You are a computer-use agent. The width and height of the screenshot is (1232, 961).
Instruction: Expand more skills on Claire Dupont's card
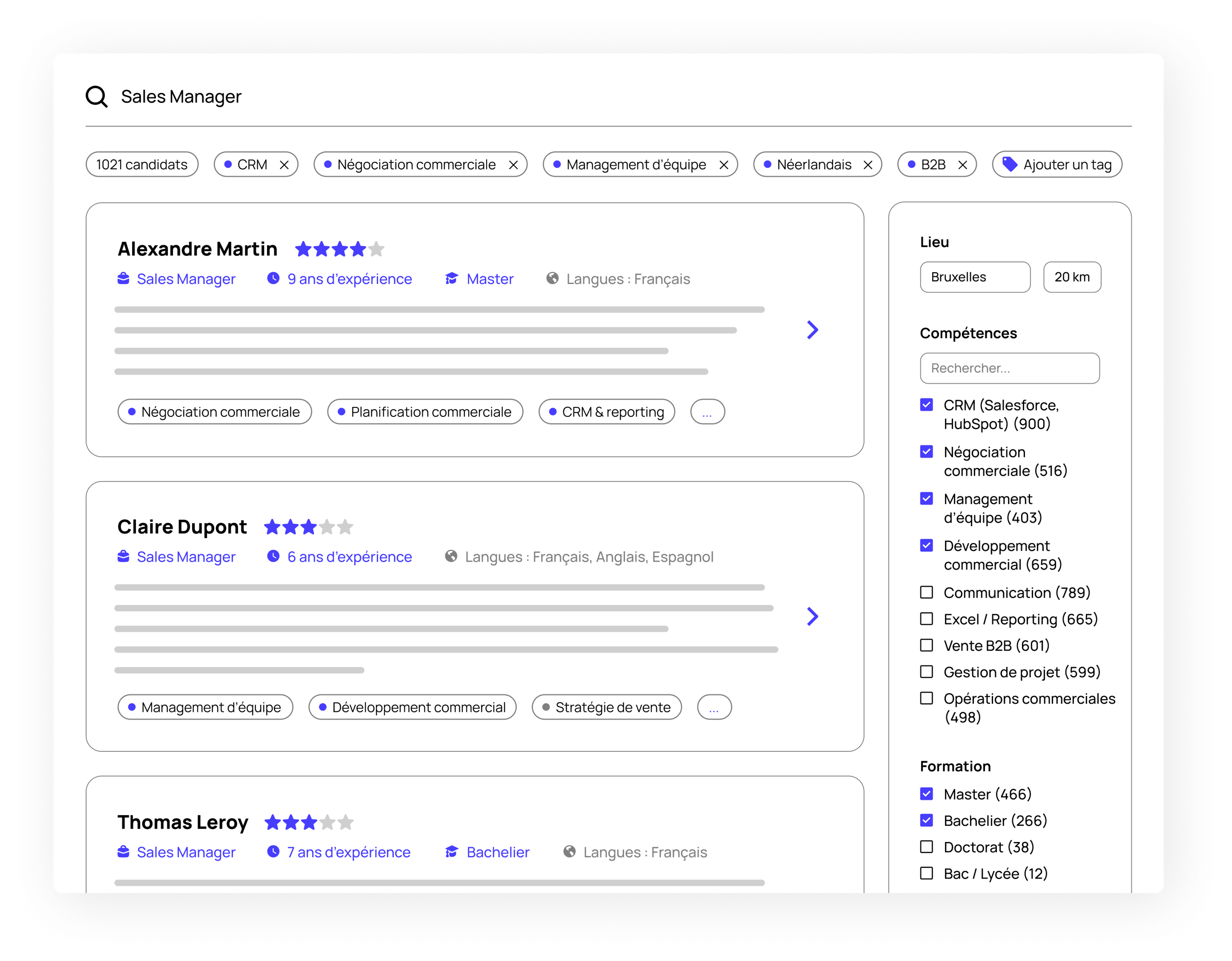714,707
